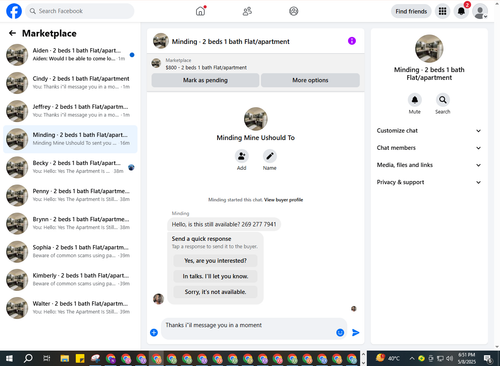Click the taskbar clock showing 6:51 PM
This screenshot has width=500, height=366.
click(x=467, y=358)
